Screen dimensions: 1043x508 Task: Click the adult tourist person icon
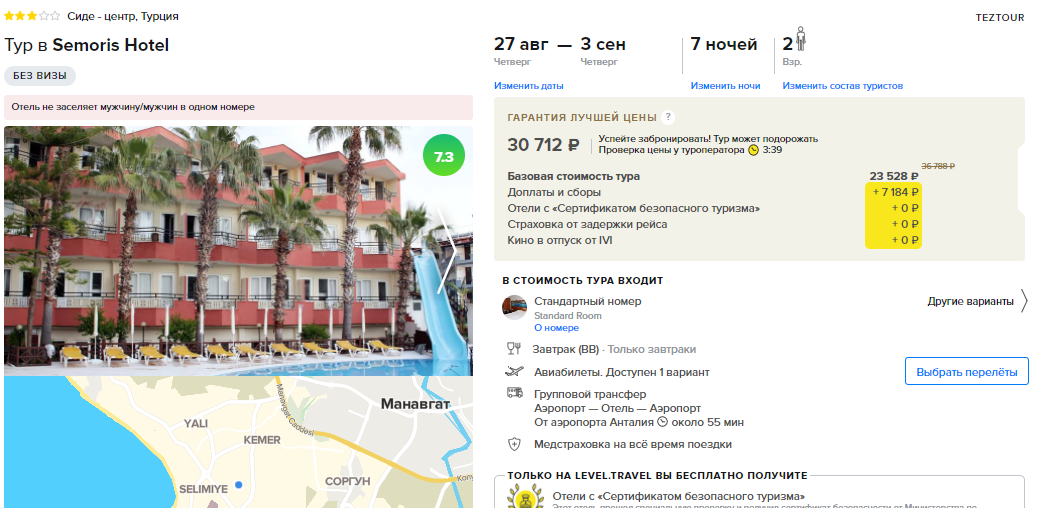(801, 39)
